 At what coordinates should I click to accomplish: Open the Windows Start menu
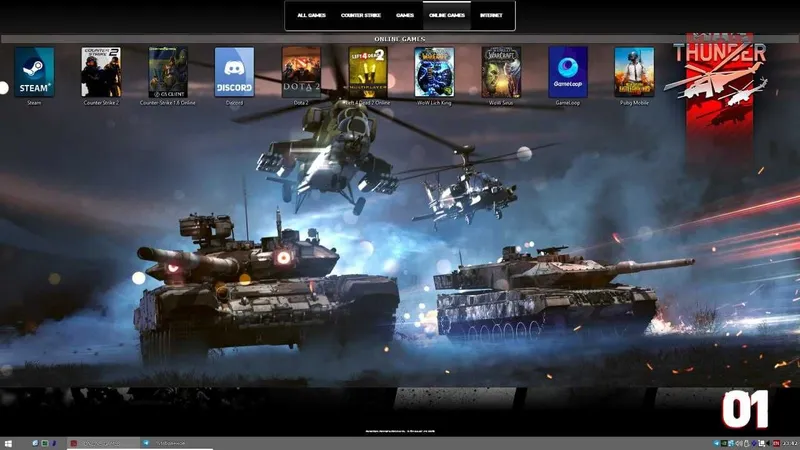pos(8,444)
